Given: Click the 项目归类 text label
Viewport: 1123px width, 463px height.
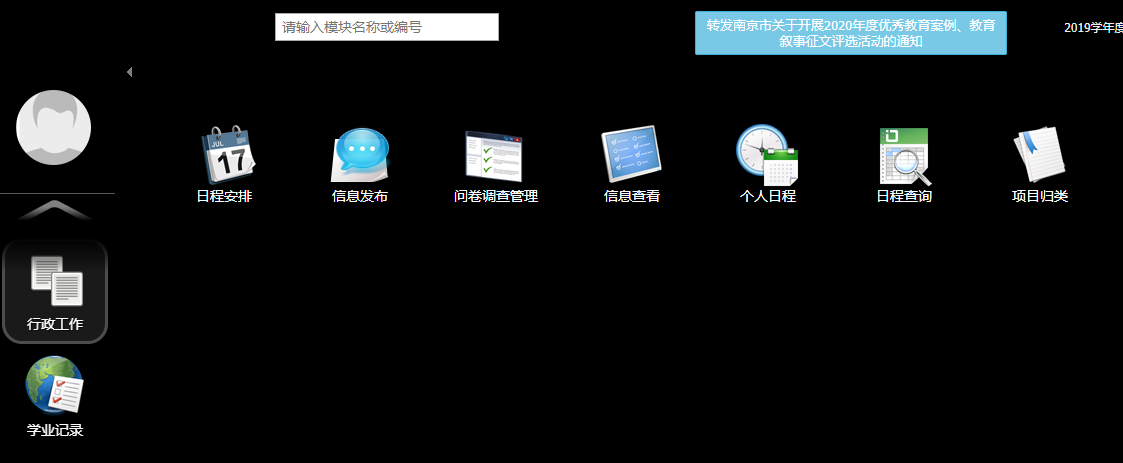Looking at the screenshot, I should pos(1040,197).
